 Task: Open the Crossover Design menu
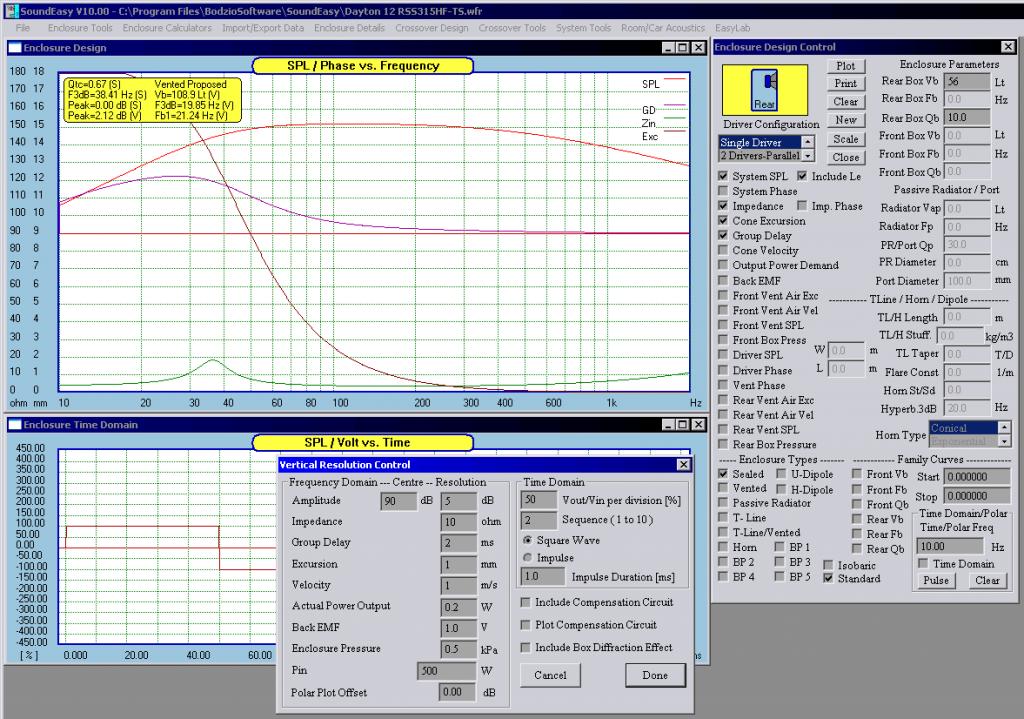tap(432, 28)
